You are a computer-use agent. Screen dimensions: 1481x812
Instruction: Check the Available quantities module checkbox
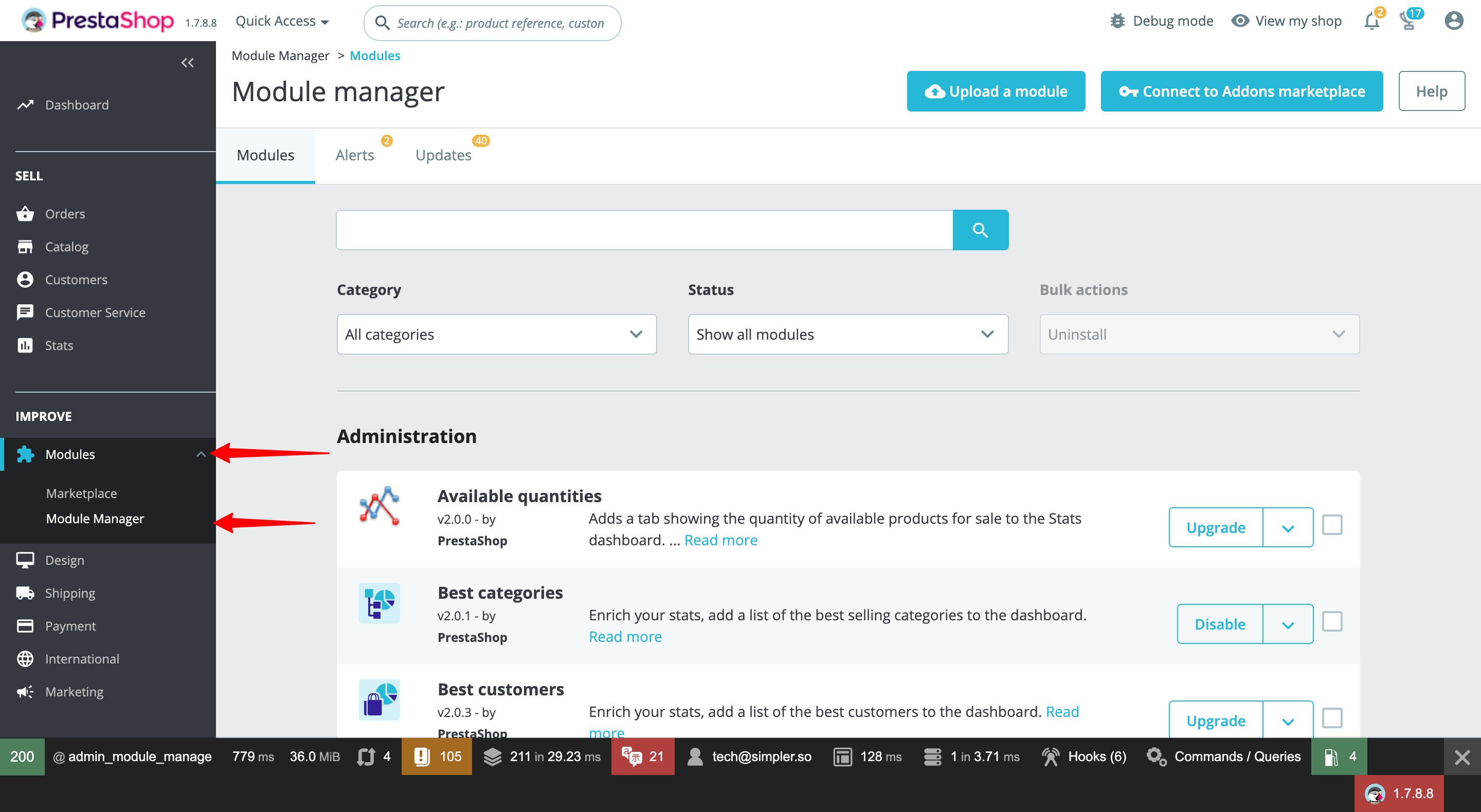(1331, 525)
